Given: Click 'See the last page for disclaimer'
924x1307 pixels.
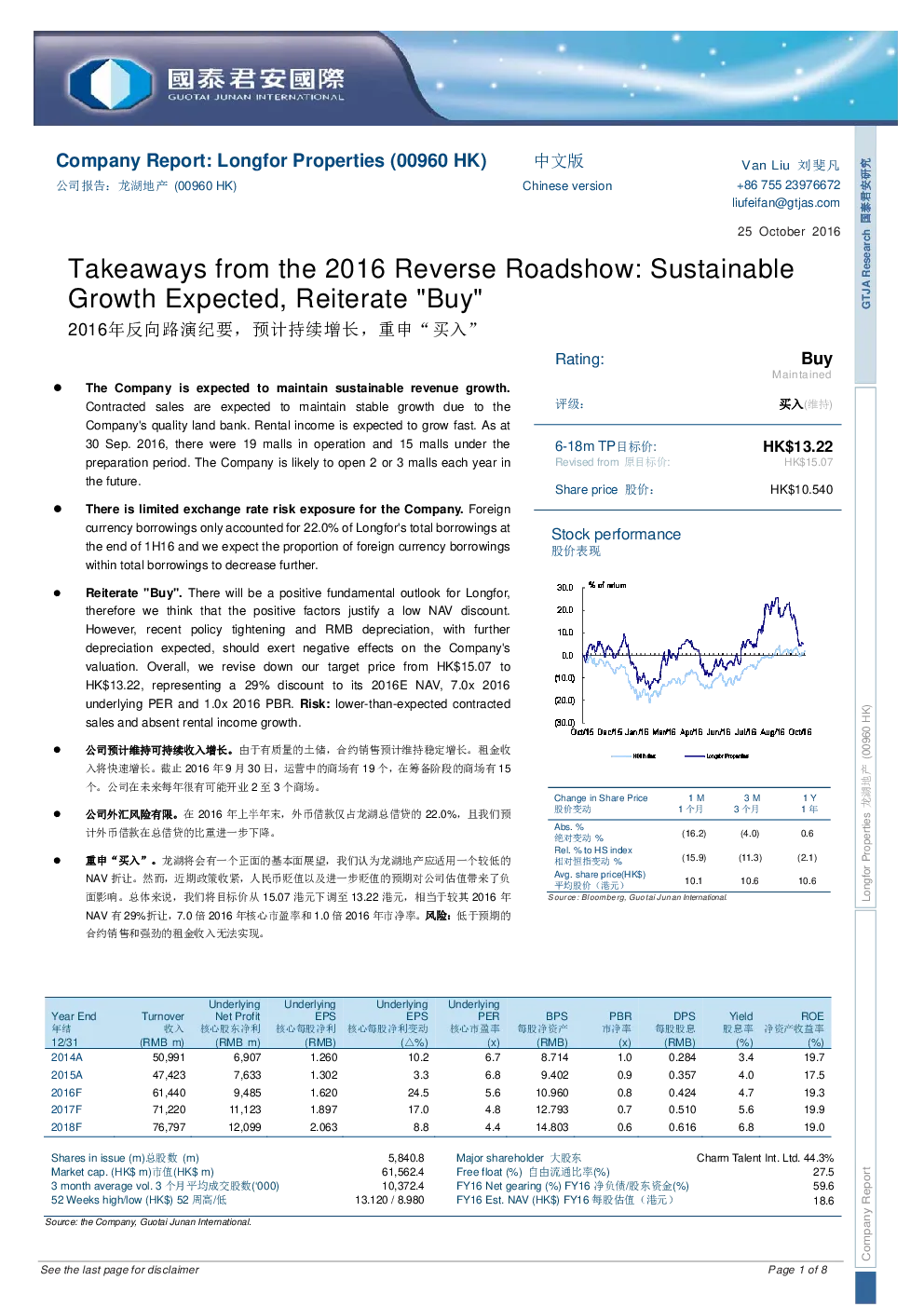Looking at the screenshot, I should tap(120, 1270).
